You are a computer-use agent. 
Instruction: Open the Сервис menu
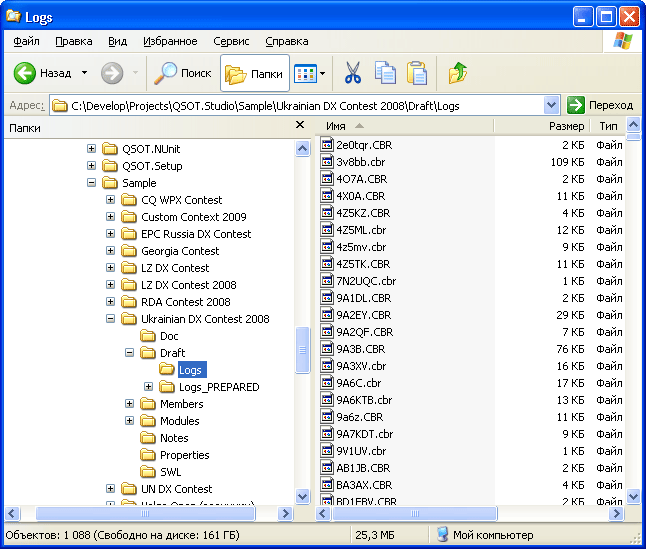[x=231, y=41]
